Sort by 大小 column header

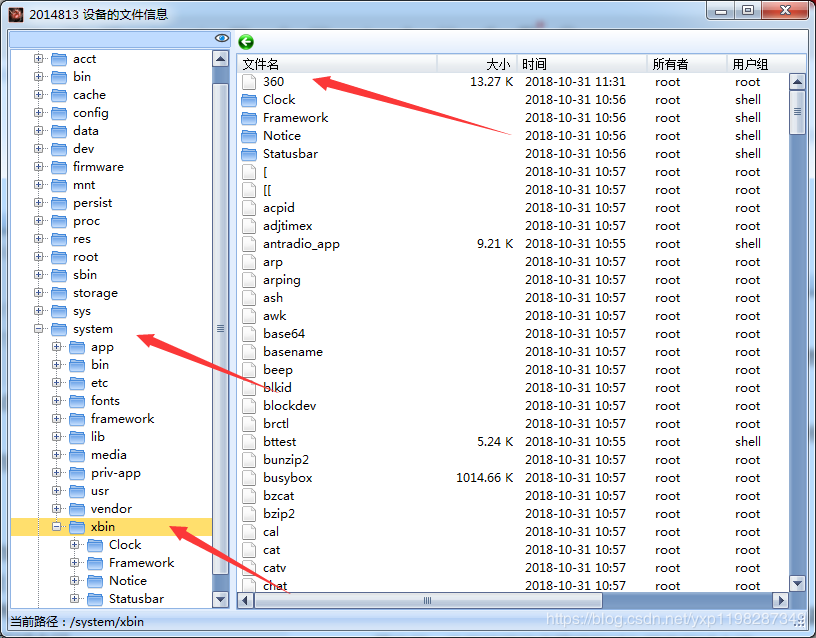point(476,63)
